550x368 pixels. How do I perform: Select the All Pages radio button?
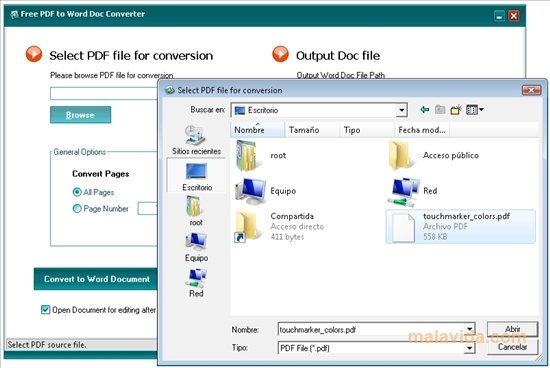77,192
